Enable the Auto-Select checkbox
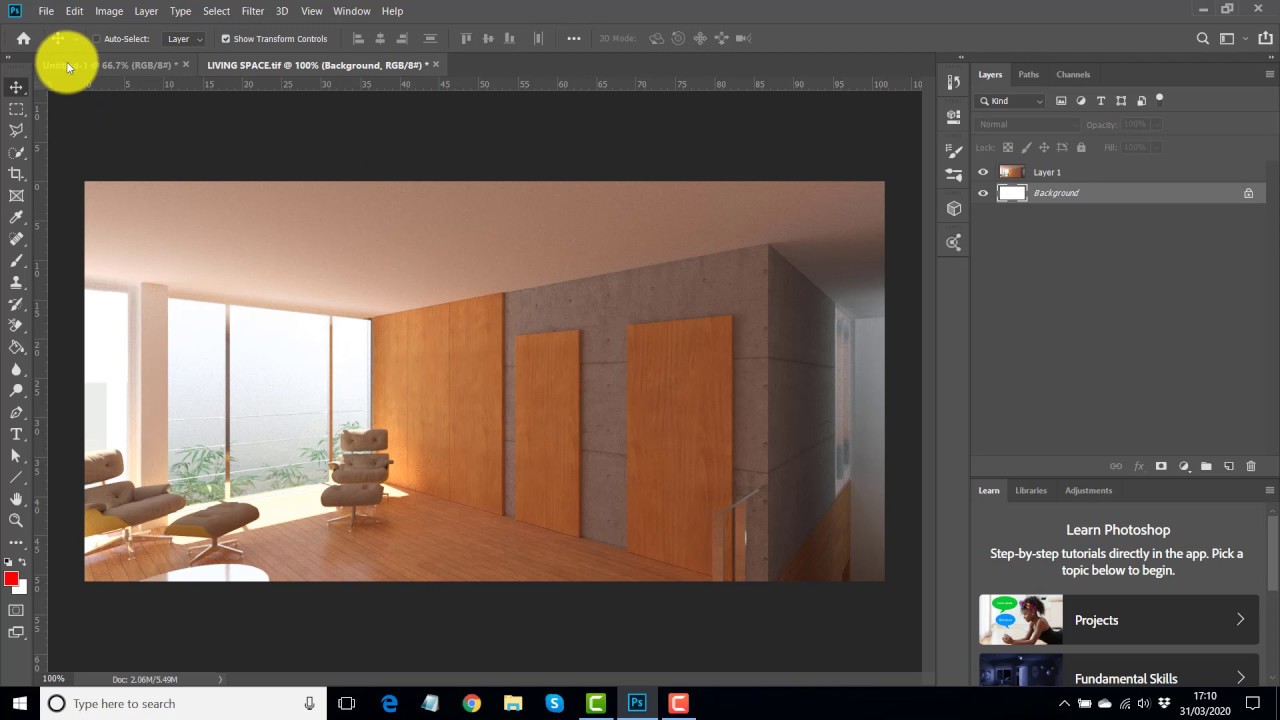Viewport: 1280px width, 720px height. pyautogui.click(x=96, y=39)
